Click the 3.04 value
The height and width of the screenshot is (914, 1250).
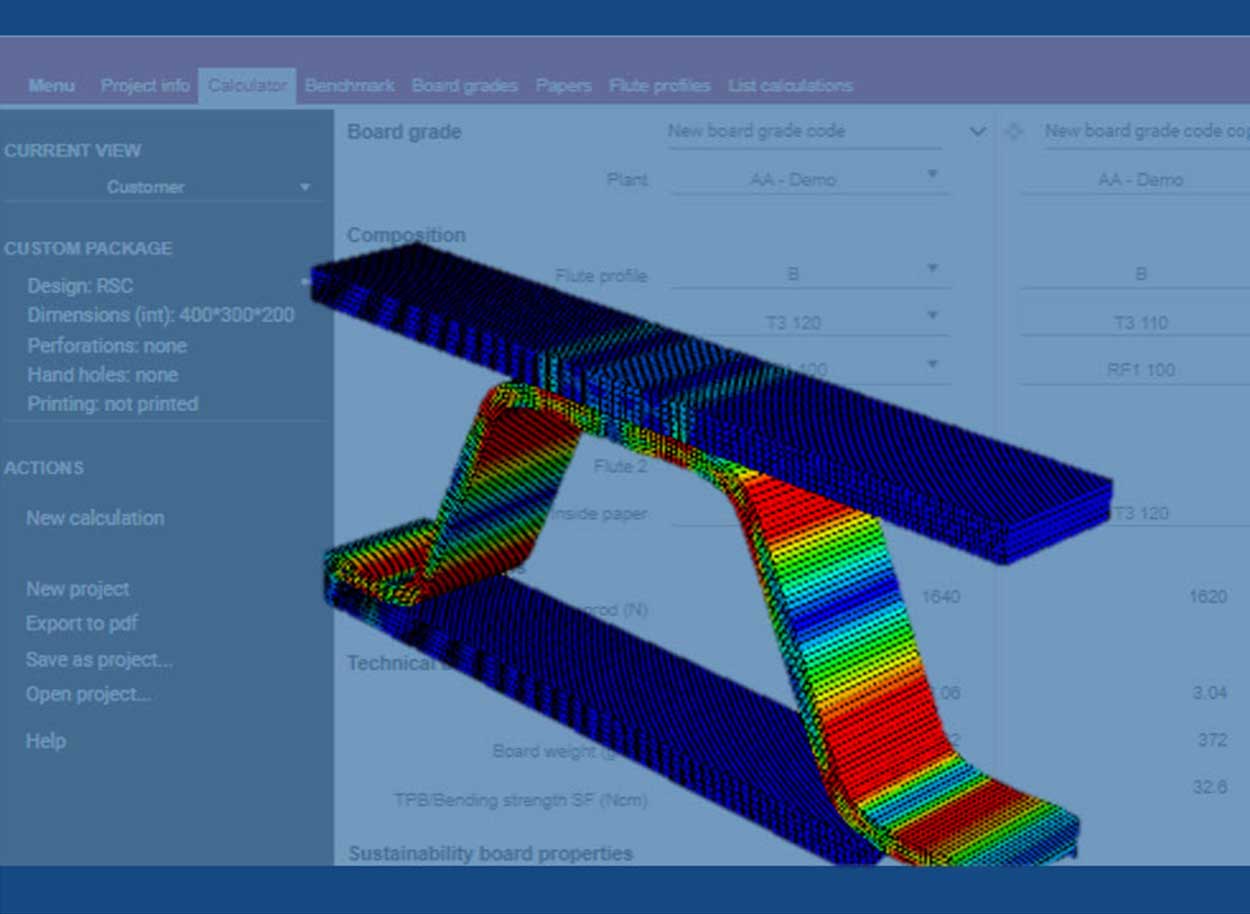[x=1210, y=693]
